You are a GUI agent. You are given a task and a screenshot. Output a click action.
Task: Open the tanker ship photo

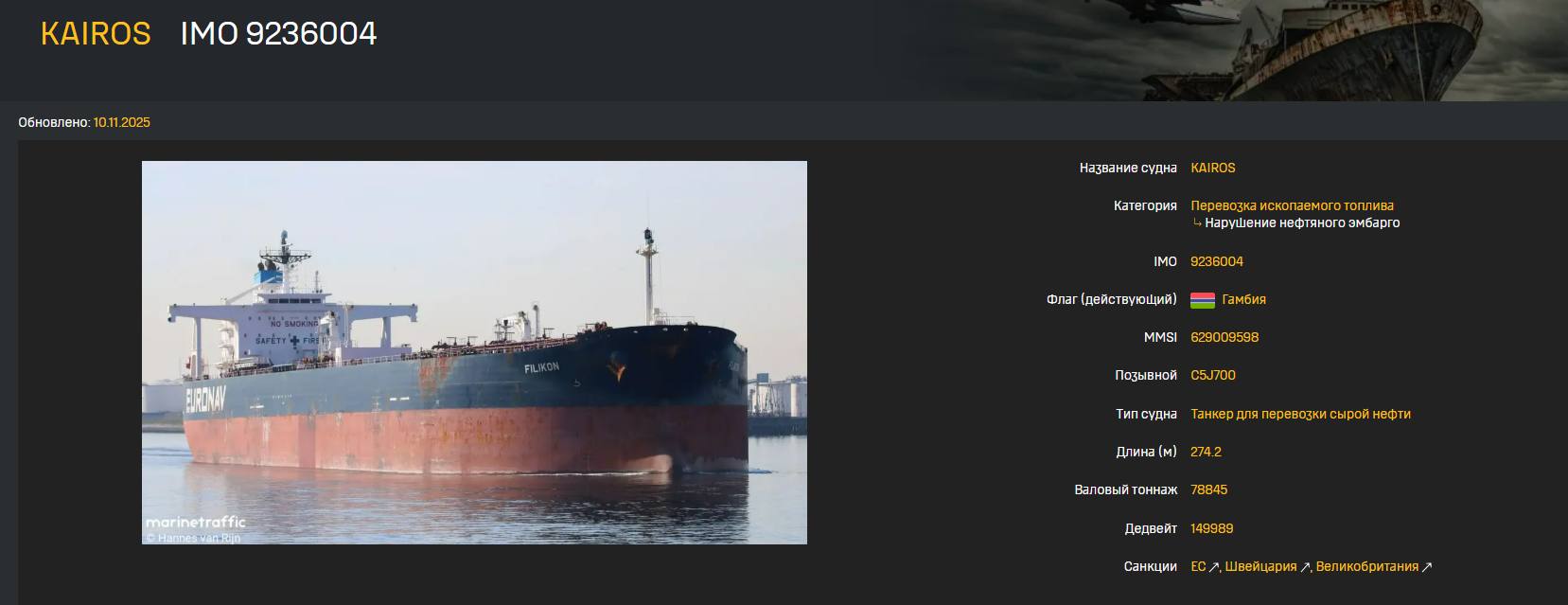[x=474, y=352]
